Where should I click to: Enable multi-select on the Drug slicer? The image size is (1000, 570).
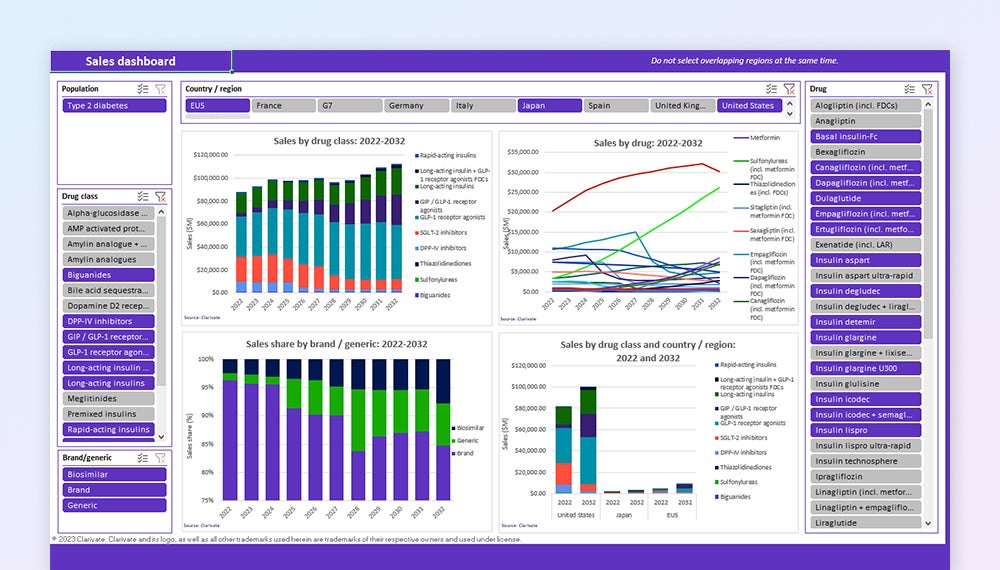pos(909,89)
